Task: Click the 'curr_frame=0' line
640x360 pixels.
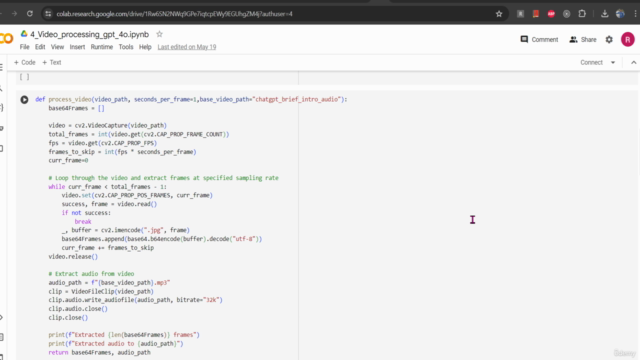Action: [x=68, y=160]
